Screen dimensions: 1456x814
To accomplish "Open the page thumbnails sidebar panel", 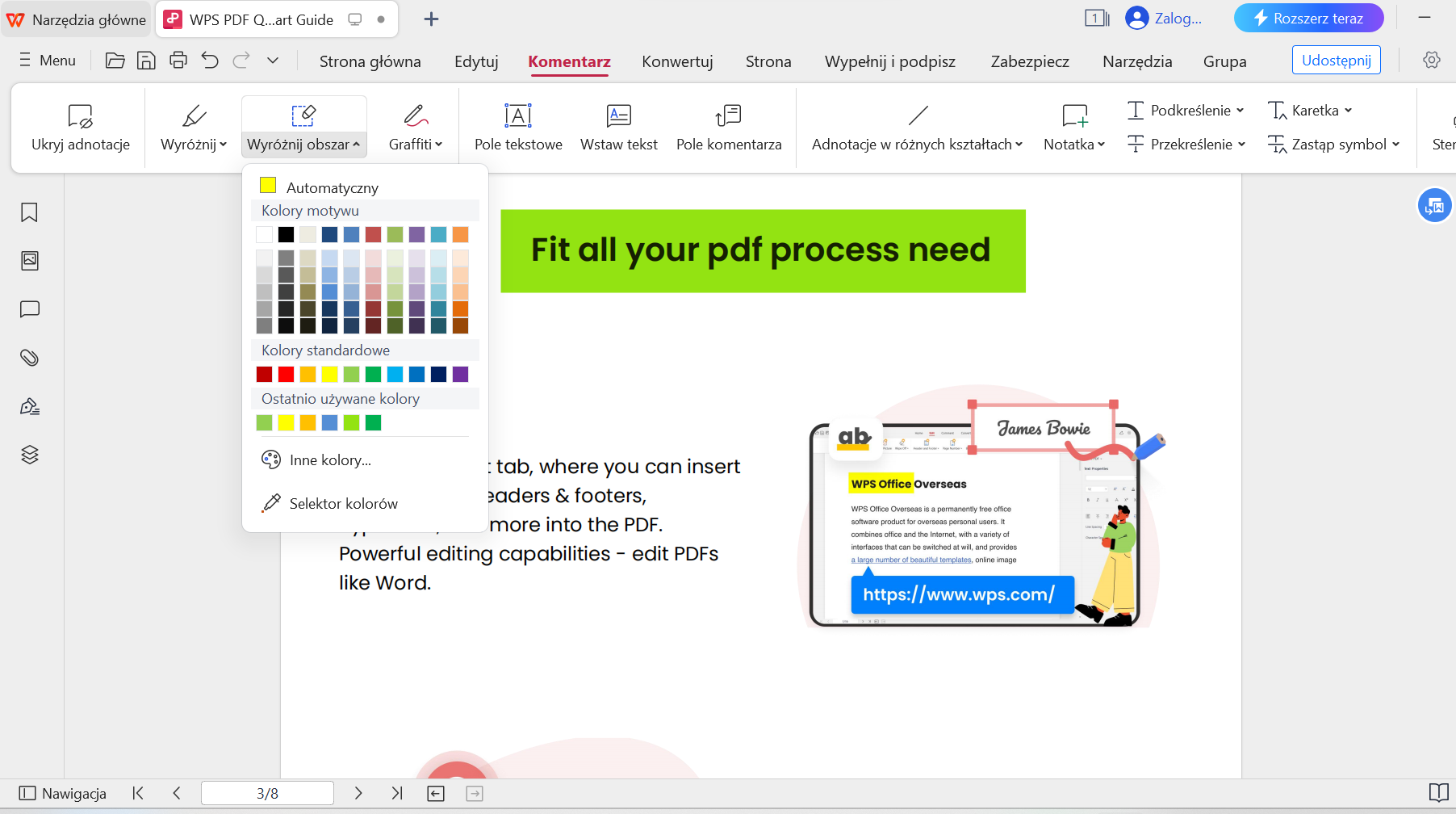I will click(x=30, y=261).
